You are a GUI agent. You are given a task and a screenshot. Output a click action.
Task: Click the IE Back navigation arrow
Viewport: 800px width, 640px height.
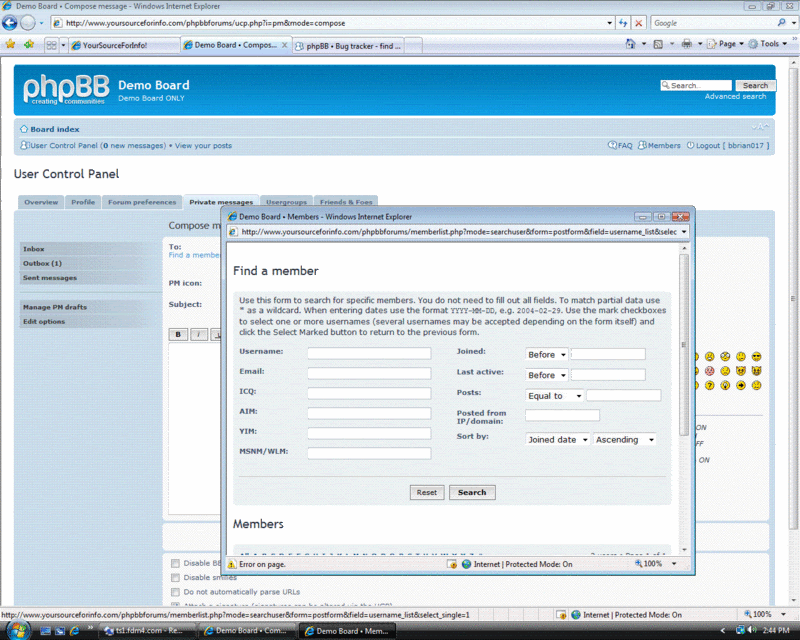point(10,23)
